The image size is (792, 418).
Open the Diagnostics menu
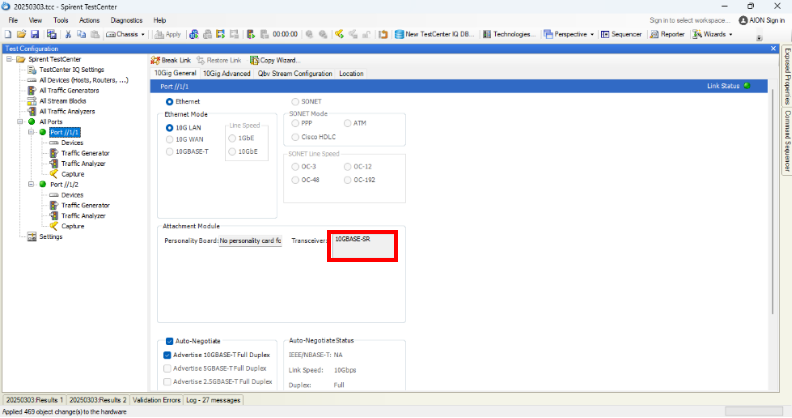pyautogui.click(x=126, y=20)
